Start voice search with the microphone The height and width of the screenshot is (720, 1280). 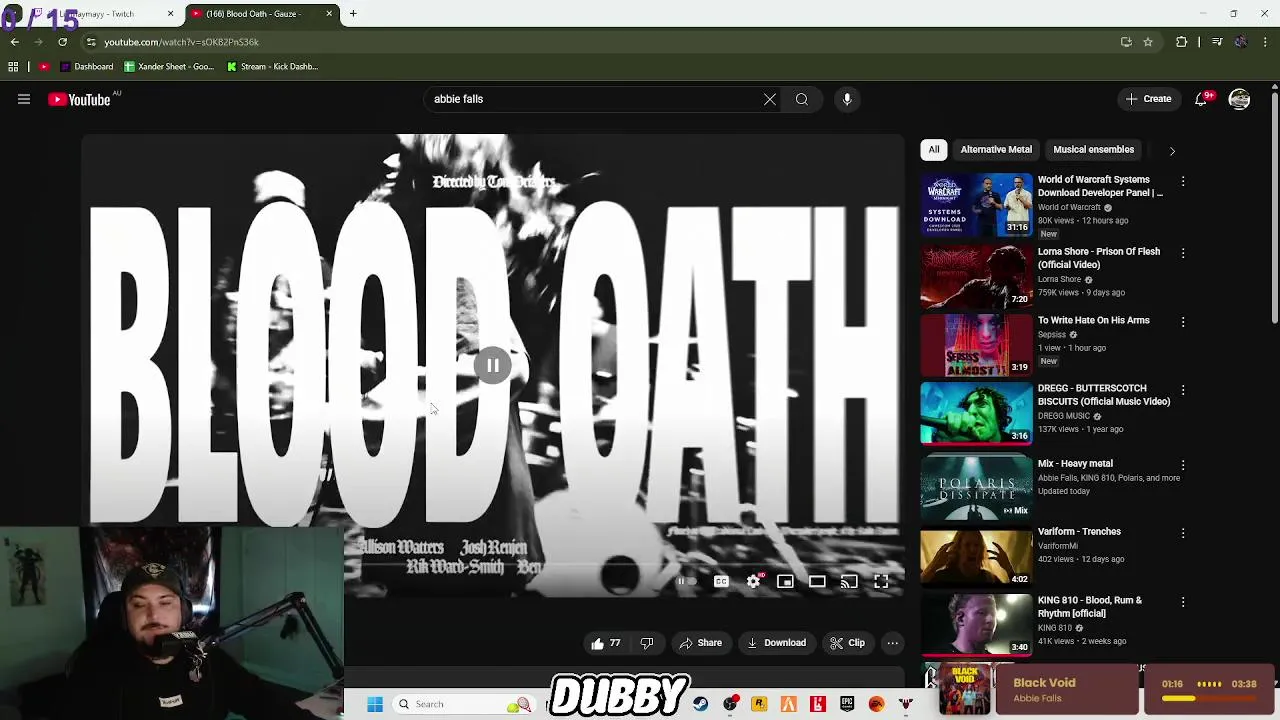point(847,99)
